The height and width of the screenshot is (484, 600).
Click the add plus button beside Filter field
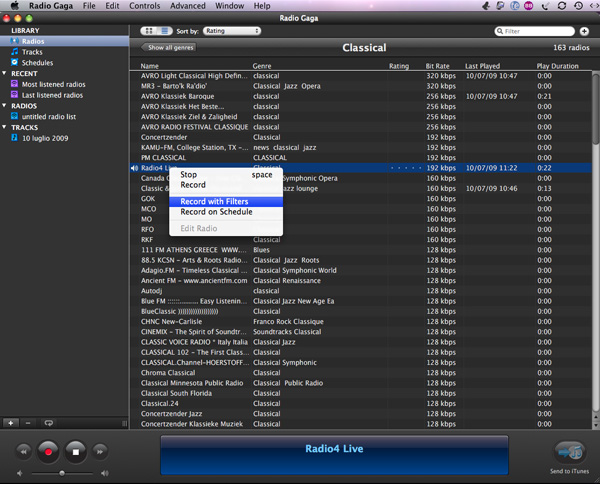coord(584,31)
